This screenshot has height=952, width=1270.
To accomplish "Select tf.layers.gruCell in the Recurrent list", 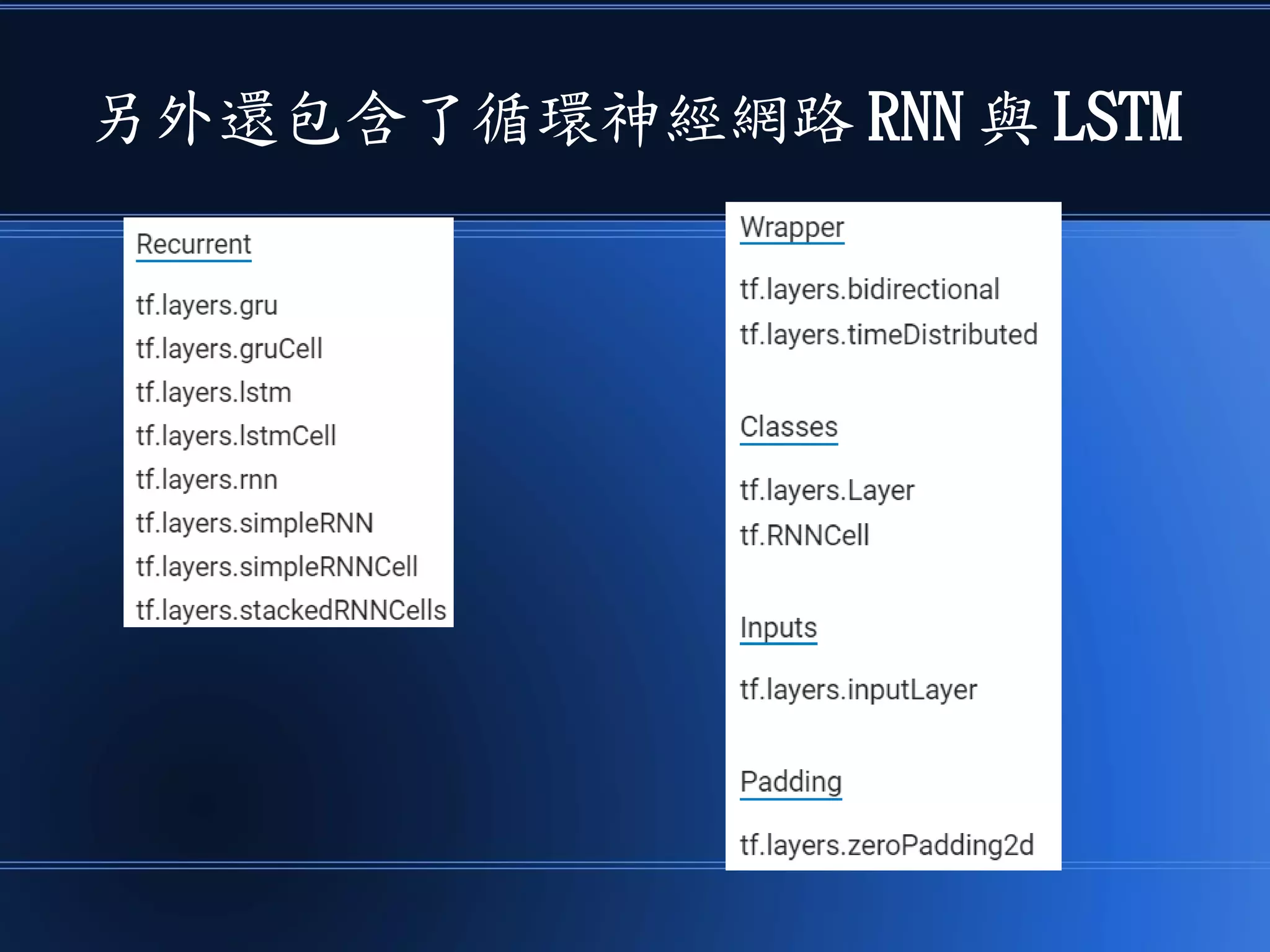I will tap(229, 349).
